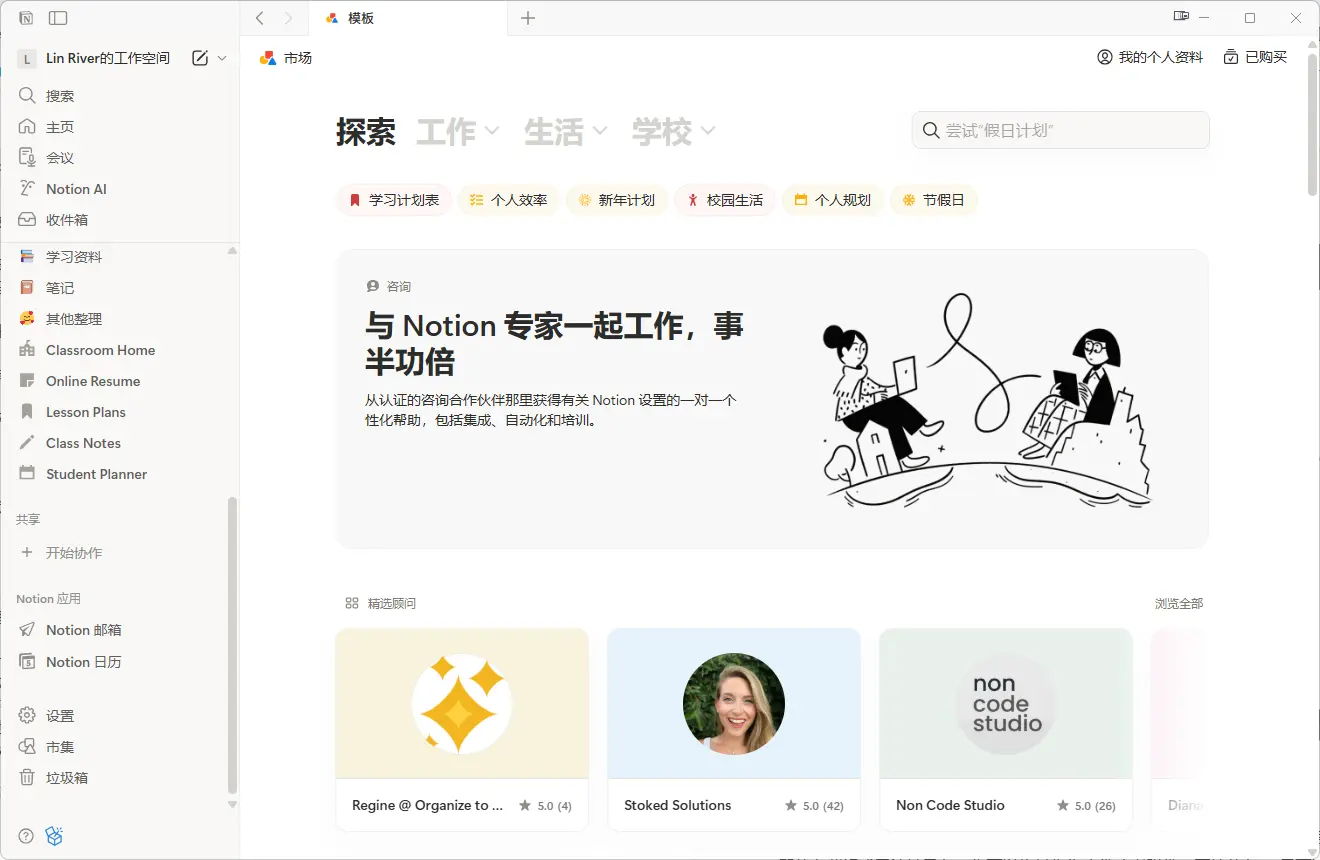Open a new tab with plus icon
This screenshot has height=860, width=1320.
point(528,18)
